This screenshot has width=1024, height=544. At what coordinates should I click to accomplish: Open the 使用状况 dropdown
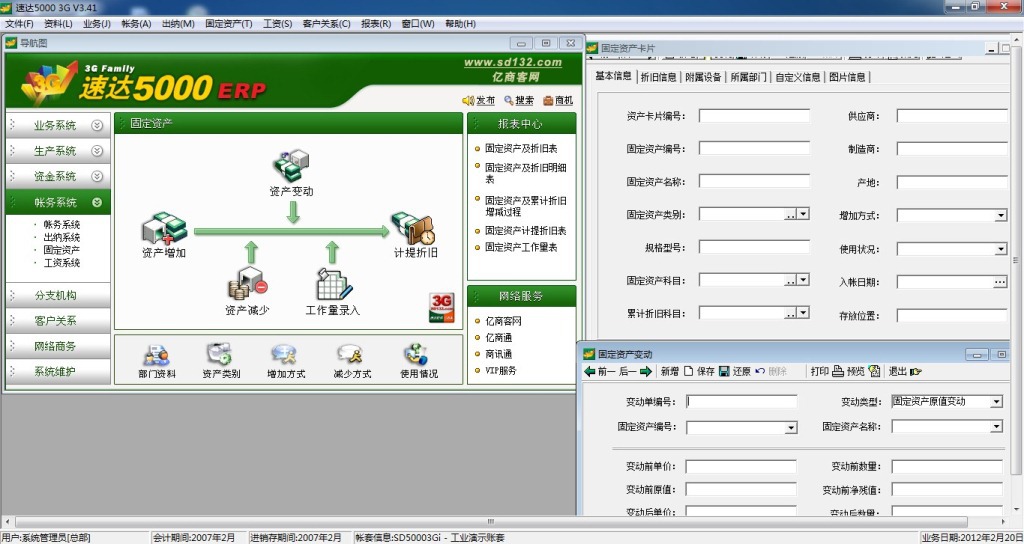(1000, 249)
